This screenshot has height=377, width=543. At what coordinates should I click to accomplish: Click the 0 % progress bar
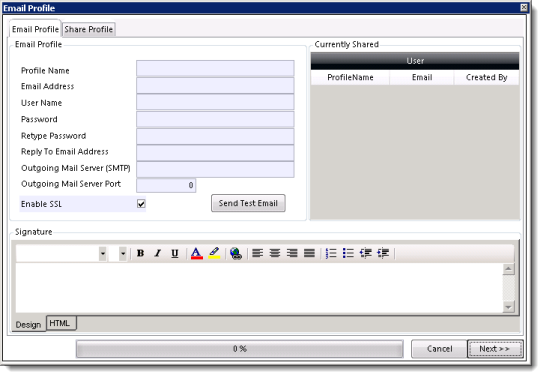click(x=240, y=349)
